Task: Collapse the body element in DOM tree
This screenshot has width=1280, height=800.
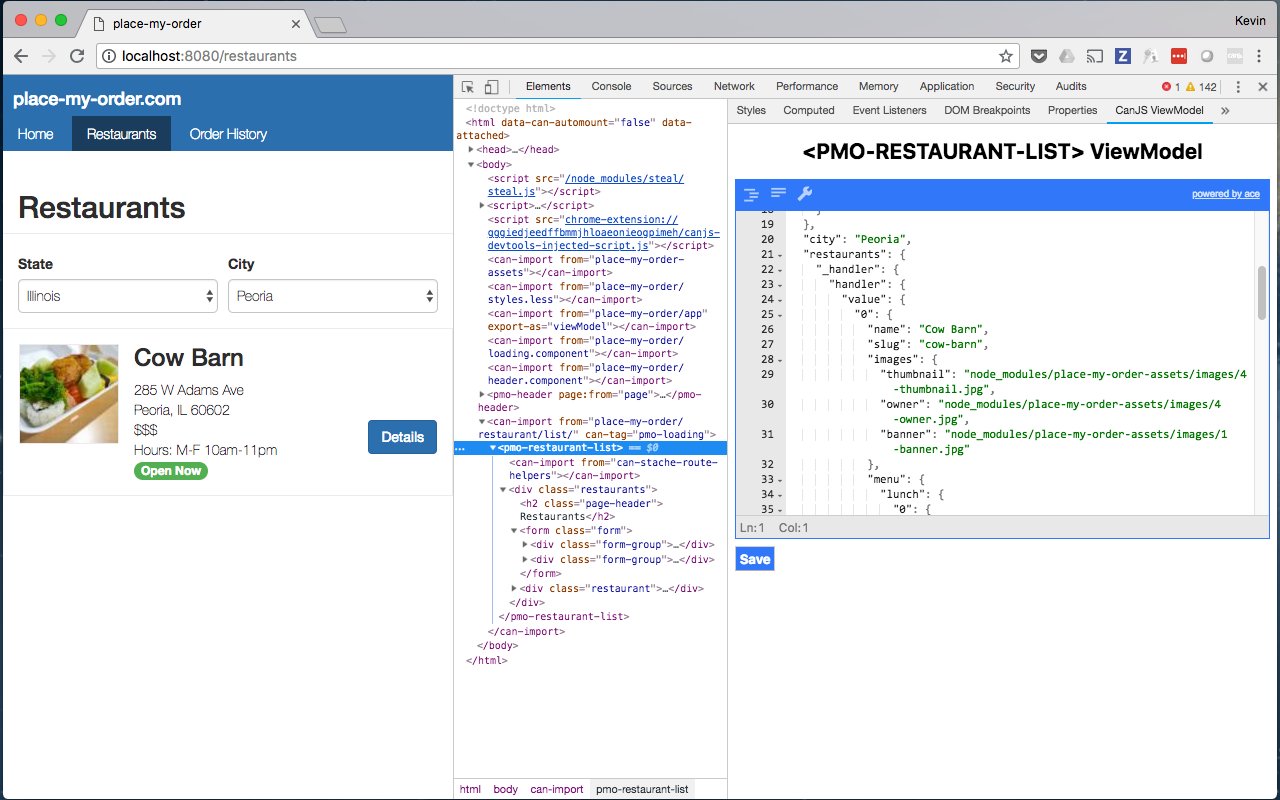Action: tap(471, 164)
